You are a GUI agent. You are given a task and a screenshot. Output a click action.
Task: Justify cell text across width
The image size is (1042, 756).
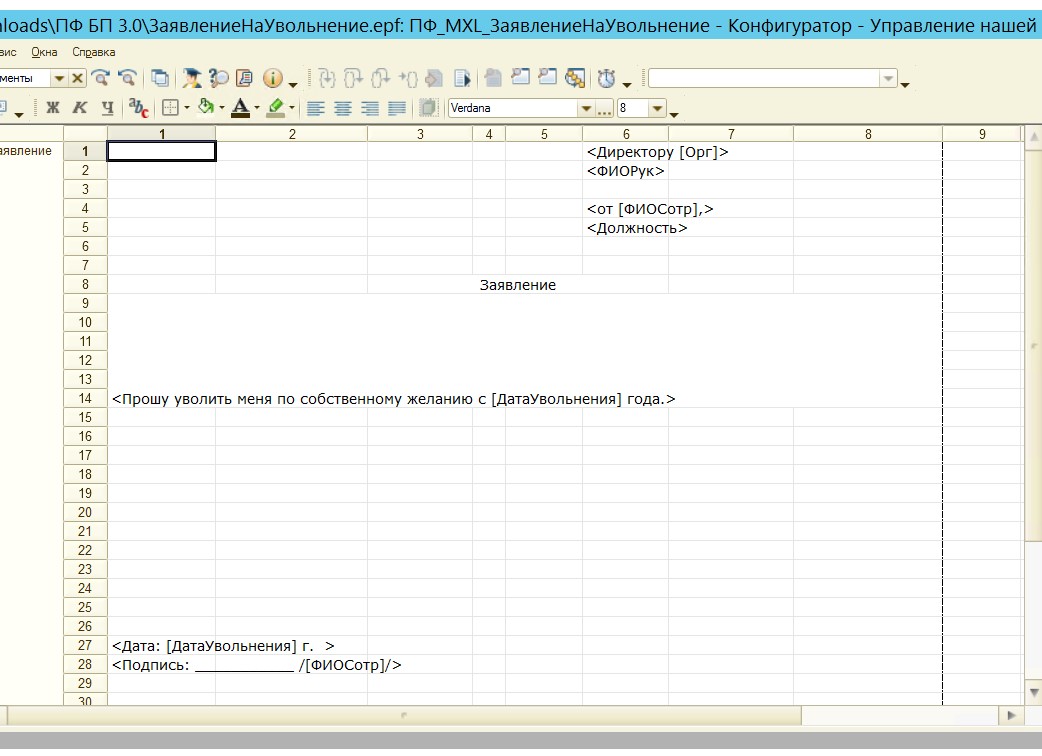pos(397,108)
